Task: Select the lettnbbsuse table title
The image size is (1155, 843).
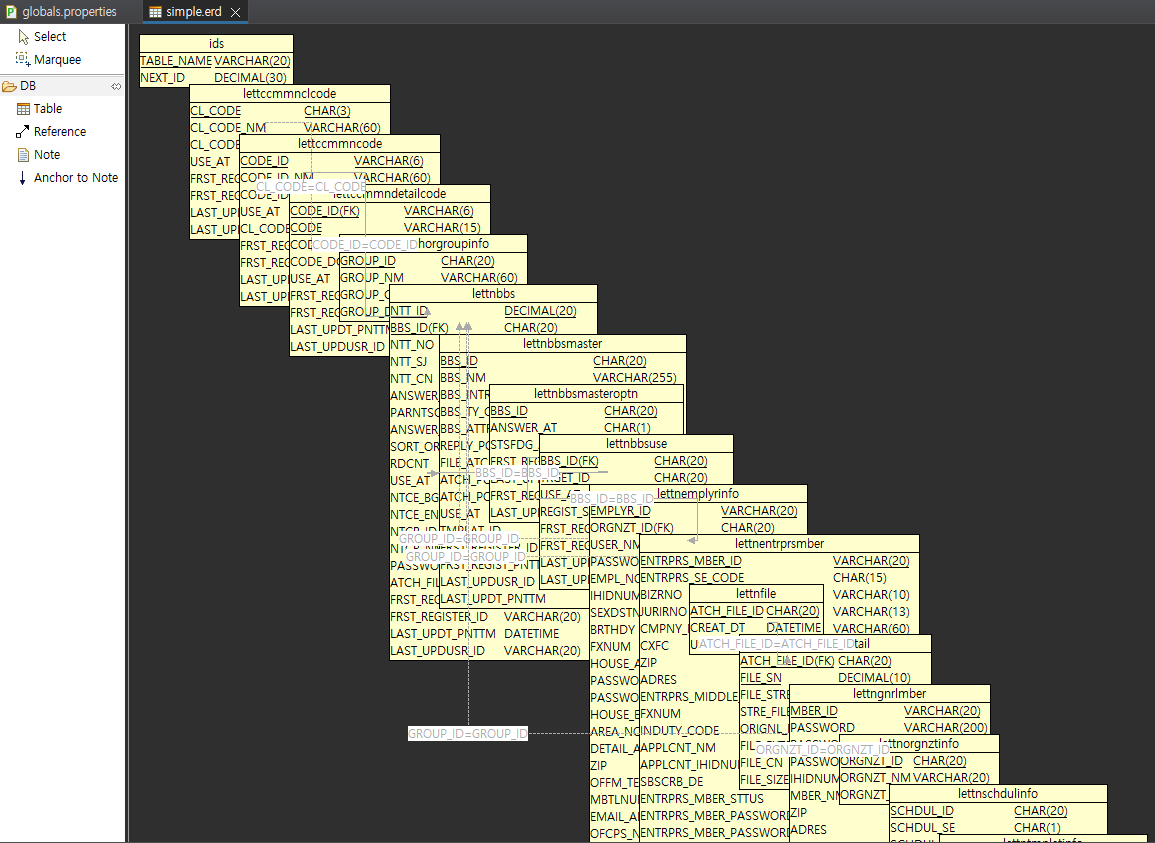Action: tap(636, 444)
